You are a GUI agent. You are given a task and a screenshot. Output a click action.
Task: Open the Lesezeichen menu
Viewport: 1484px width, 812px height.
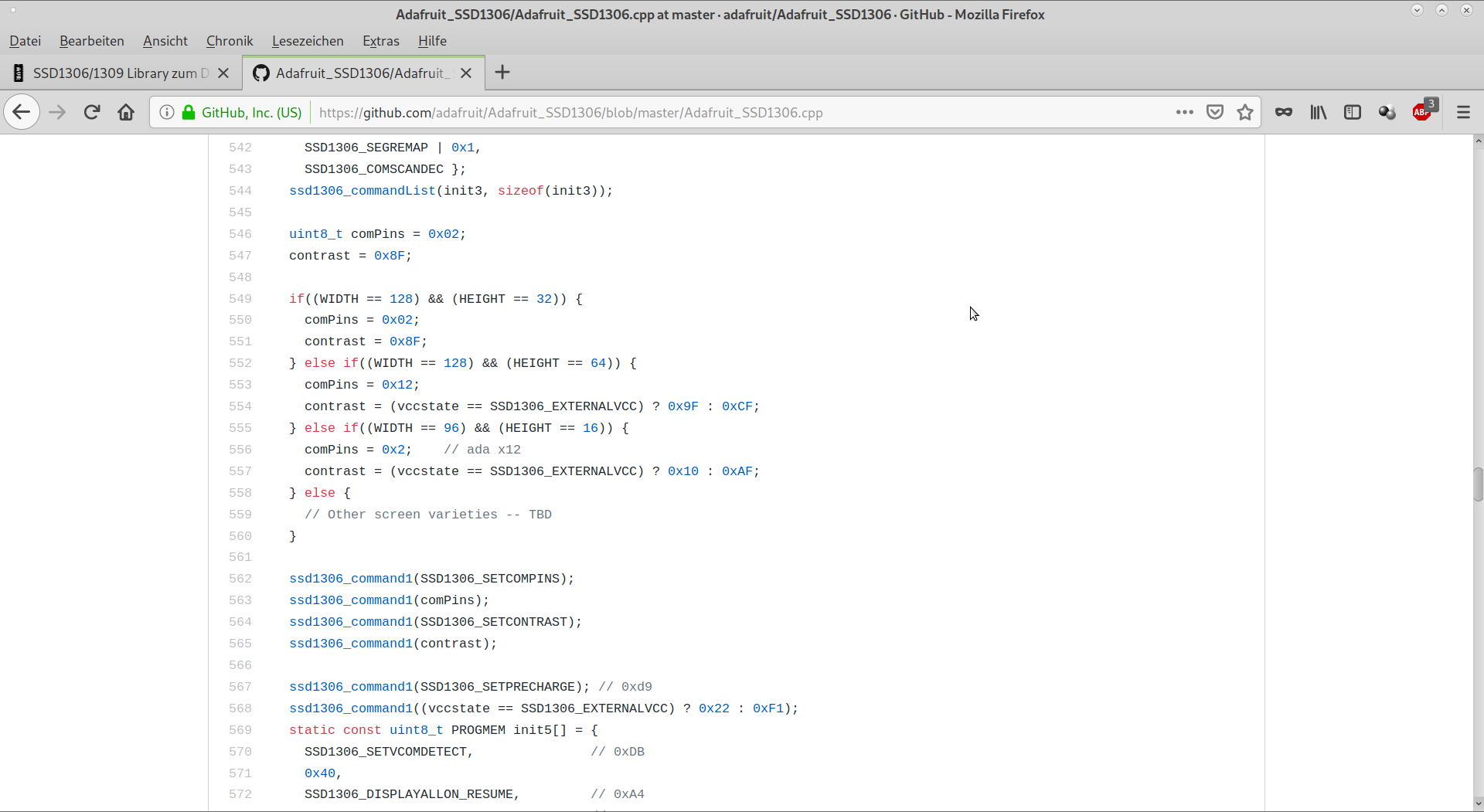(x=308, y=41)
